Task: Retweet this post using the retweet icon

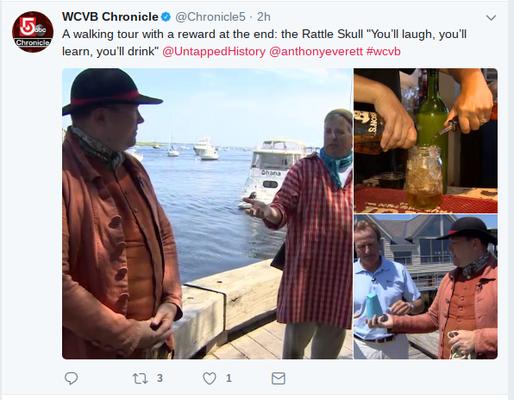Action: (x=140, y=378)
